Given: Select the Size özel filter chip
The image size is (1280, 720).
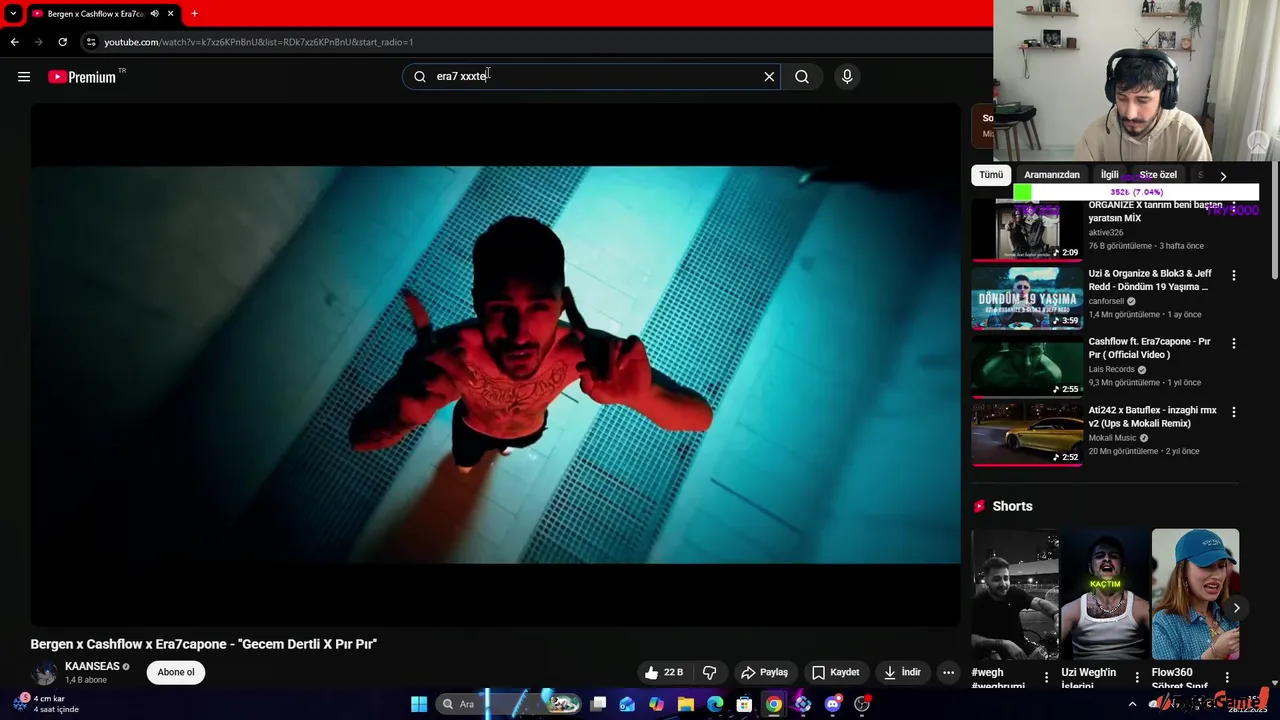Looking at the screenshot, I should [1158, 175].
